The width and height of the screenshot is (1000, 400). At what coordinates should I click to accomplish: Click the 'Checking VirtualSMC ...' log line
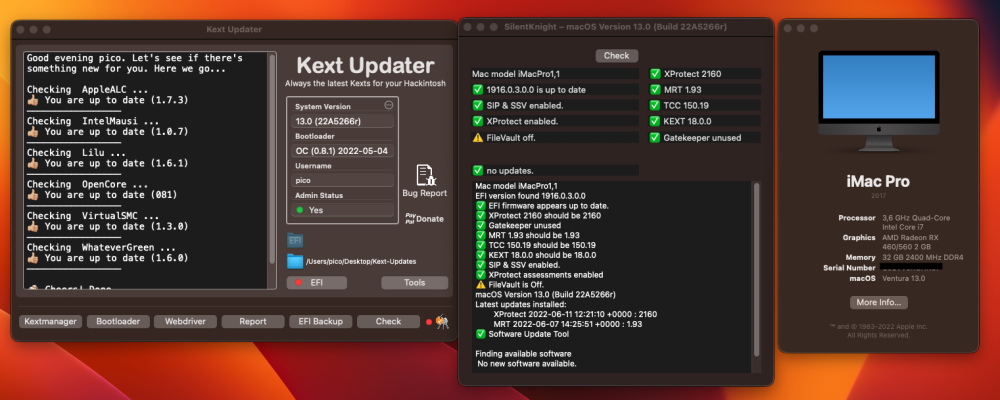93,216
